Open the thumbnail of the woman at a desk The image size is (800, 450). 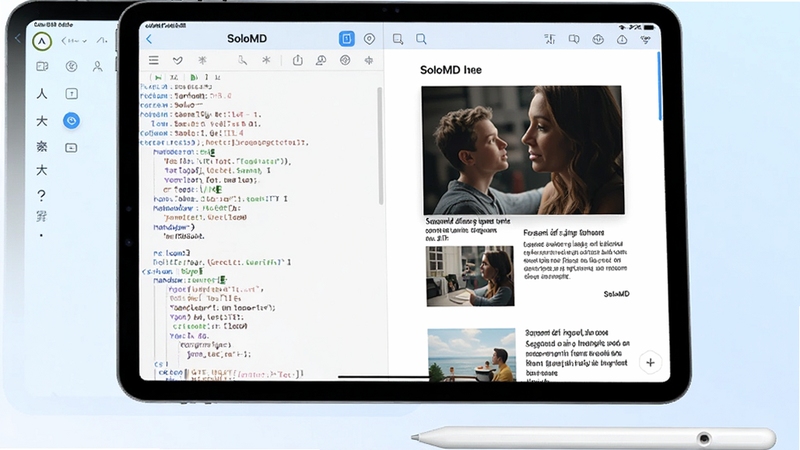[470, 276]
